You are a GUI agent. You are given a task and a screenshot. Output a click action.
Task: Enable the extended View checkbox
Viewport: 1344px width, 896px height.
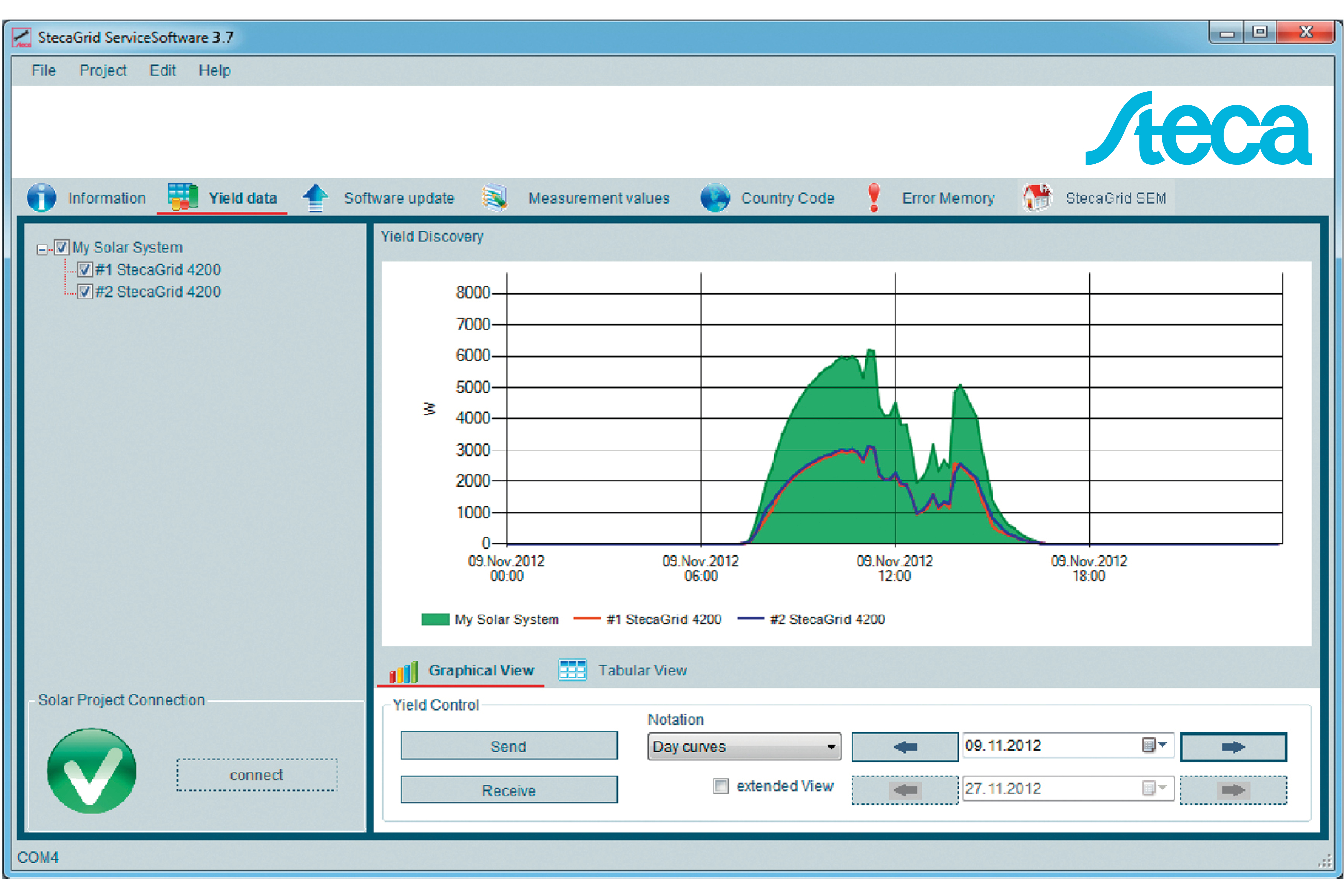pyautogui.click(x=721, y=786)
